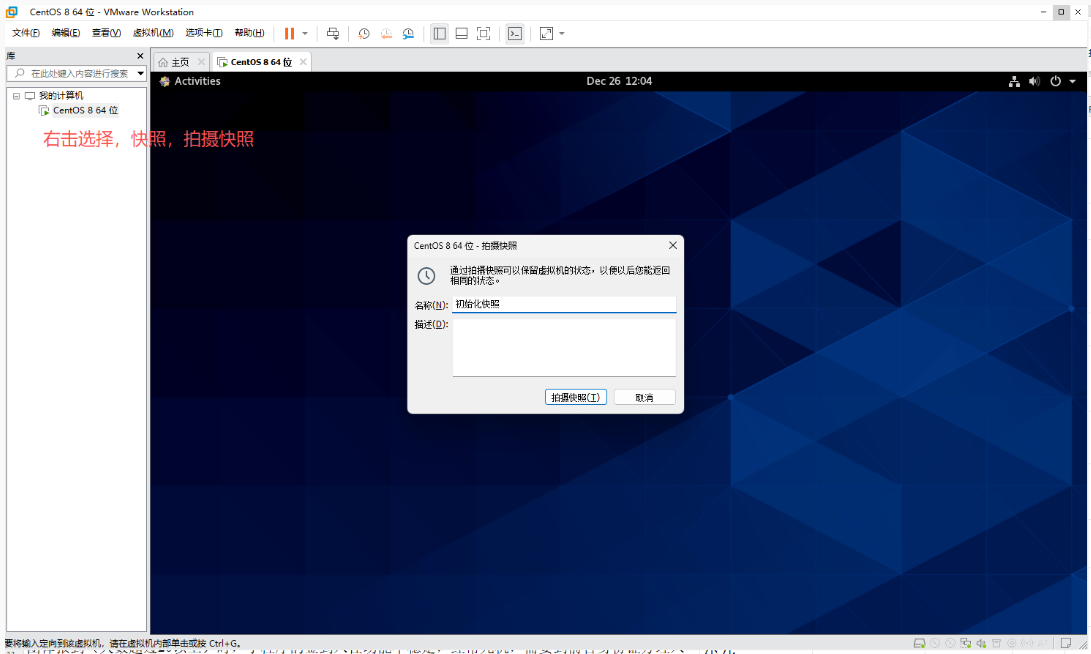Click the first CD/DVD device icon in the status bar
Viewport: 1091px width, 654px height.
click(x=935, y=644)
